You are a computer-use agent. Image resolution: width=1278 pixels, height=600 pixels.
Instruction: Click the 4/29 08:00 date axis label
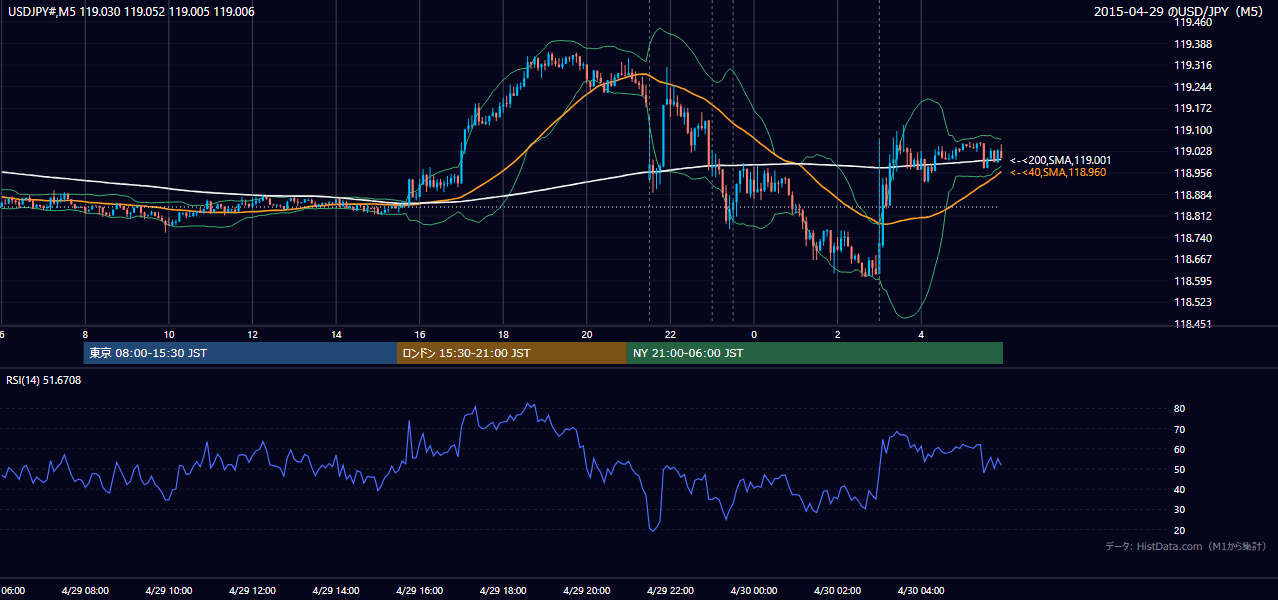point(85,591)
